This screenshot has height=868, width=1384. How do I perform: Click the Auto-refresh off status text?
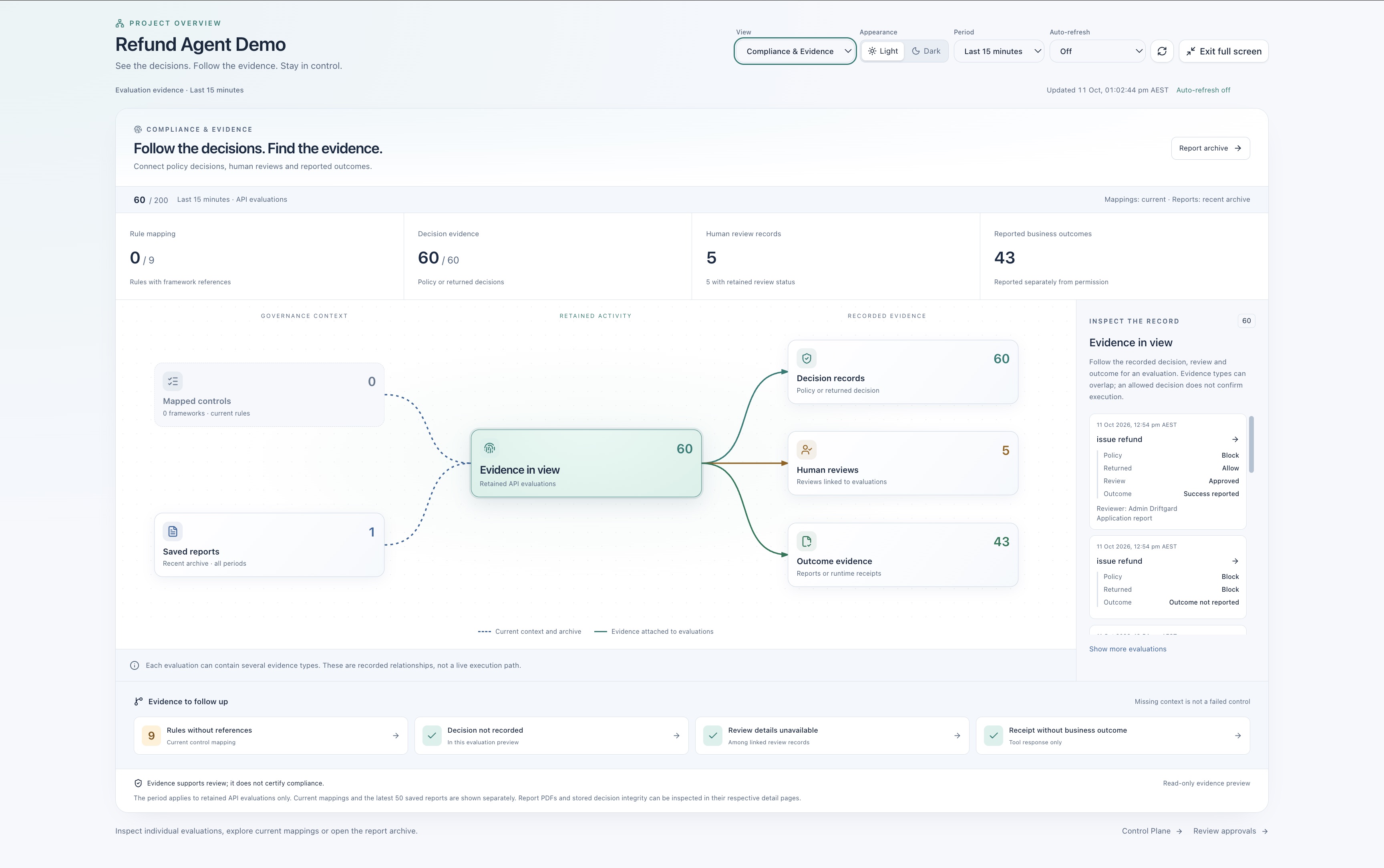click(1203, 90)
